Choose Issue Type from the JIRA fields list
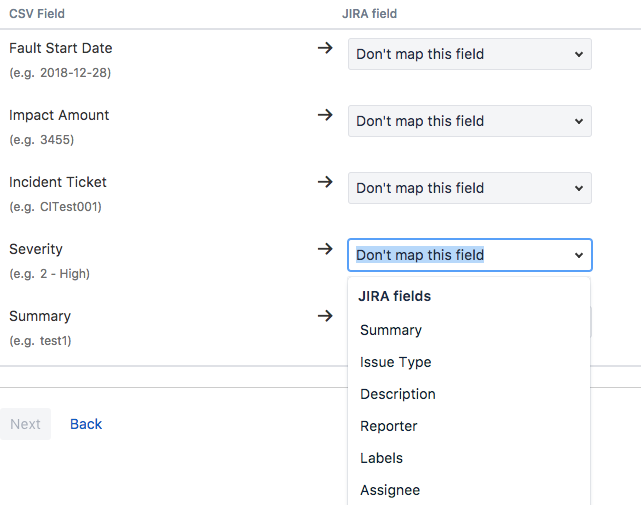Image resolution: width=641 pixels, height=505 pixels. 468,362
